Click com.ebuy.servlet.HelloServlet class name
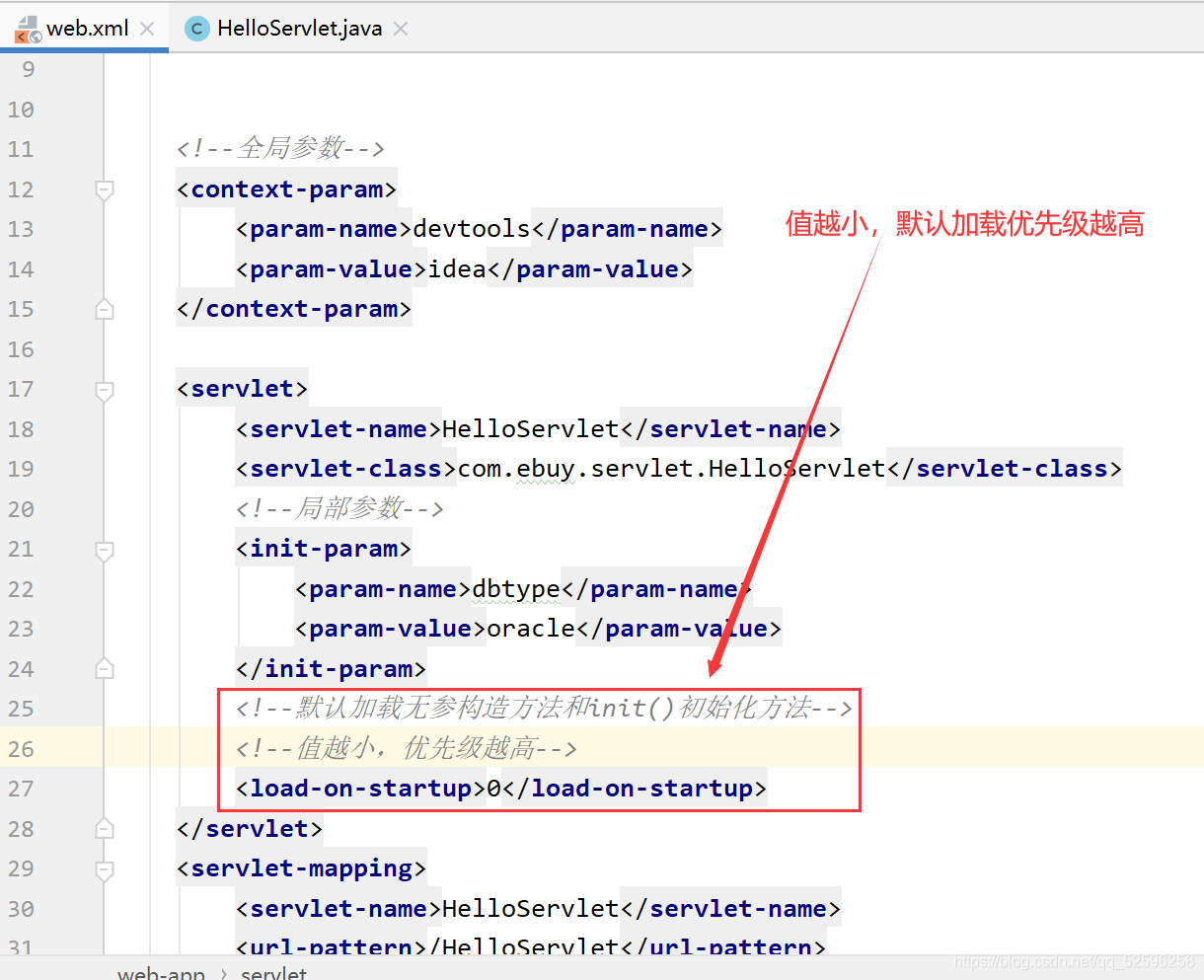The width and height of the screenshot is (1204, 980). pos(671,469)
